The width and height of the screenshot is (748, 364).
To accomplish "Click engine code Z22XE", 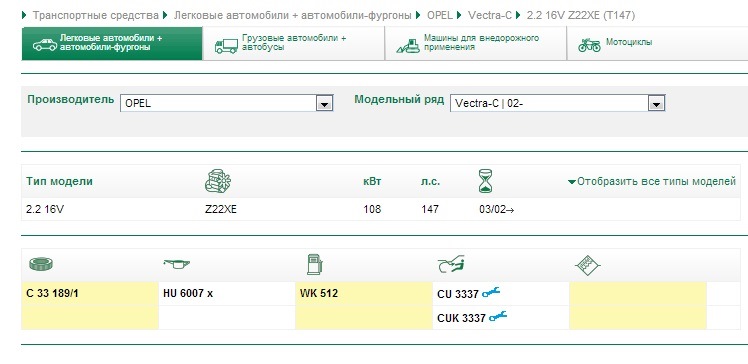I will tap(220, 209).
